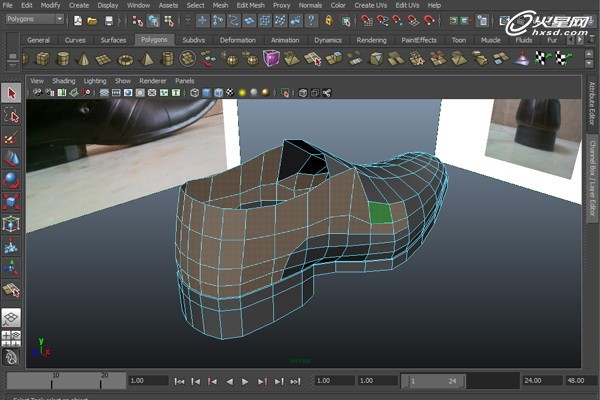Click the purple cube shelf icon

click(x=271, y=59)
